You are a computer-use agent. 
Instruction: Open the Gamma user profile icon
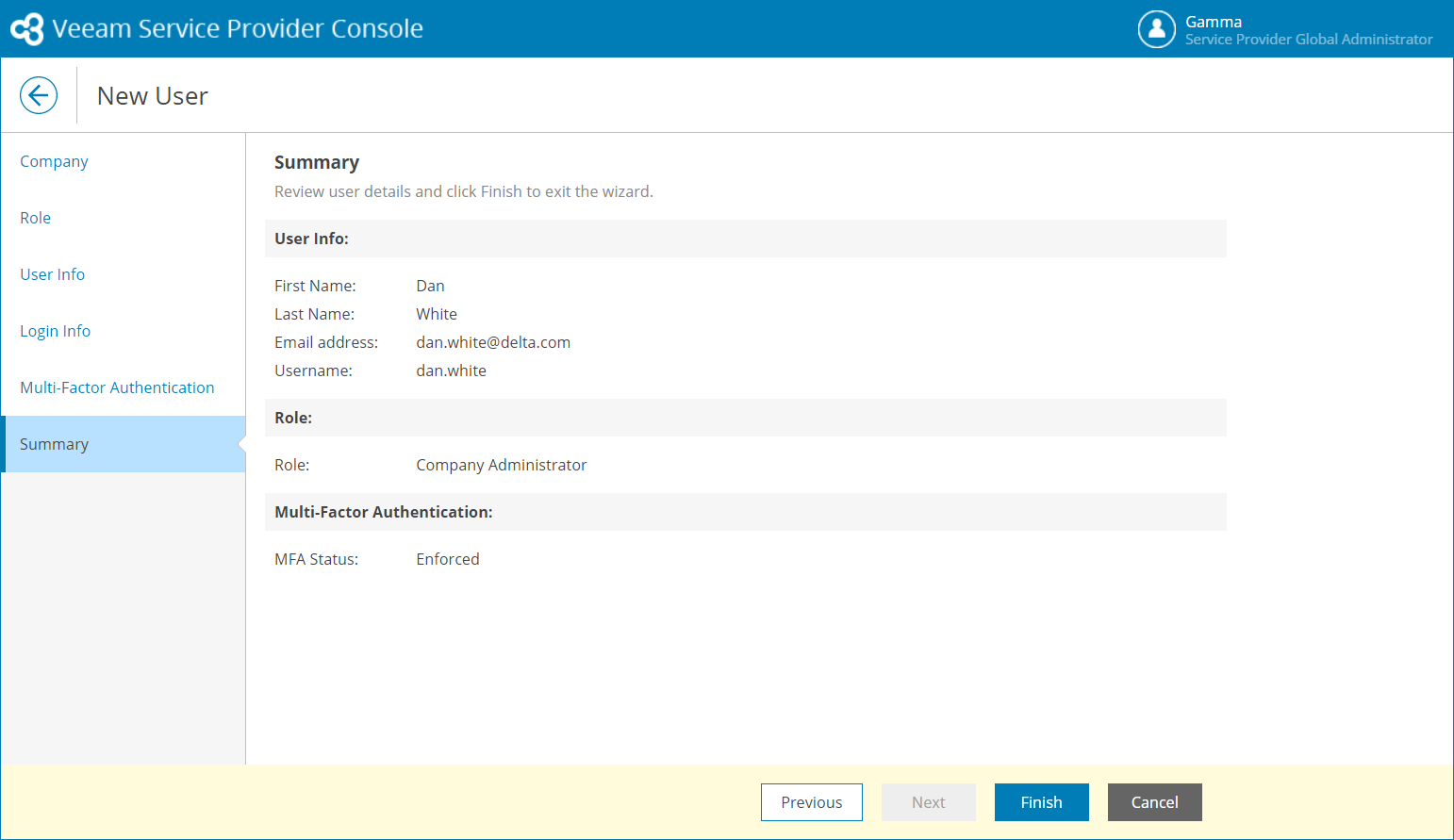pos(1157,29)
